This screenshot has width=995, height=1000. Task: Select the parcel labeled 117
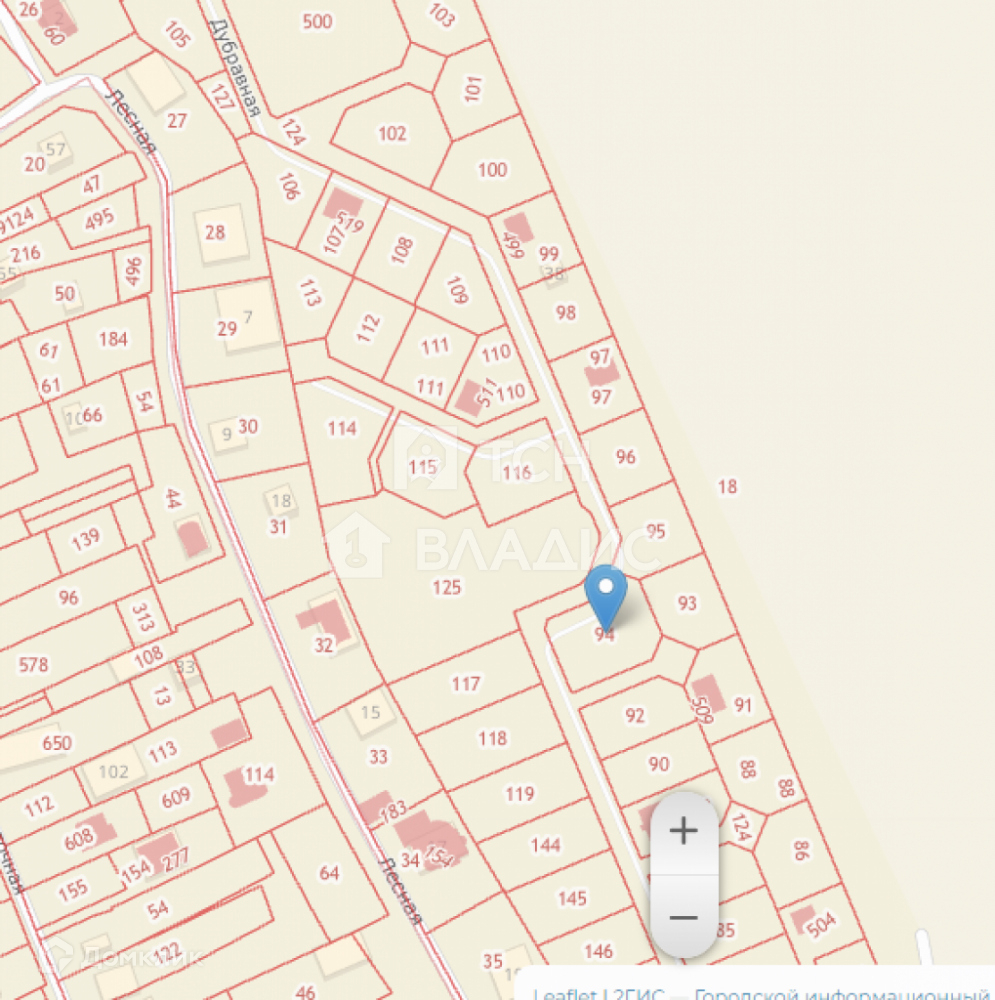466,684
